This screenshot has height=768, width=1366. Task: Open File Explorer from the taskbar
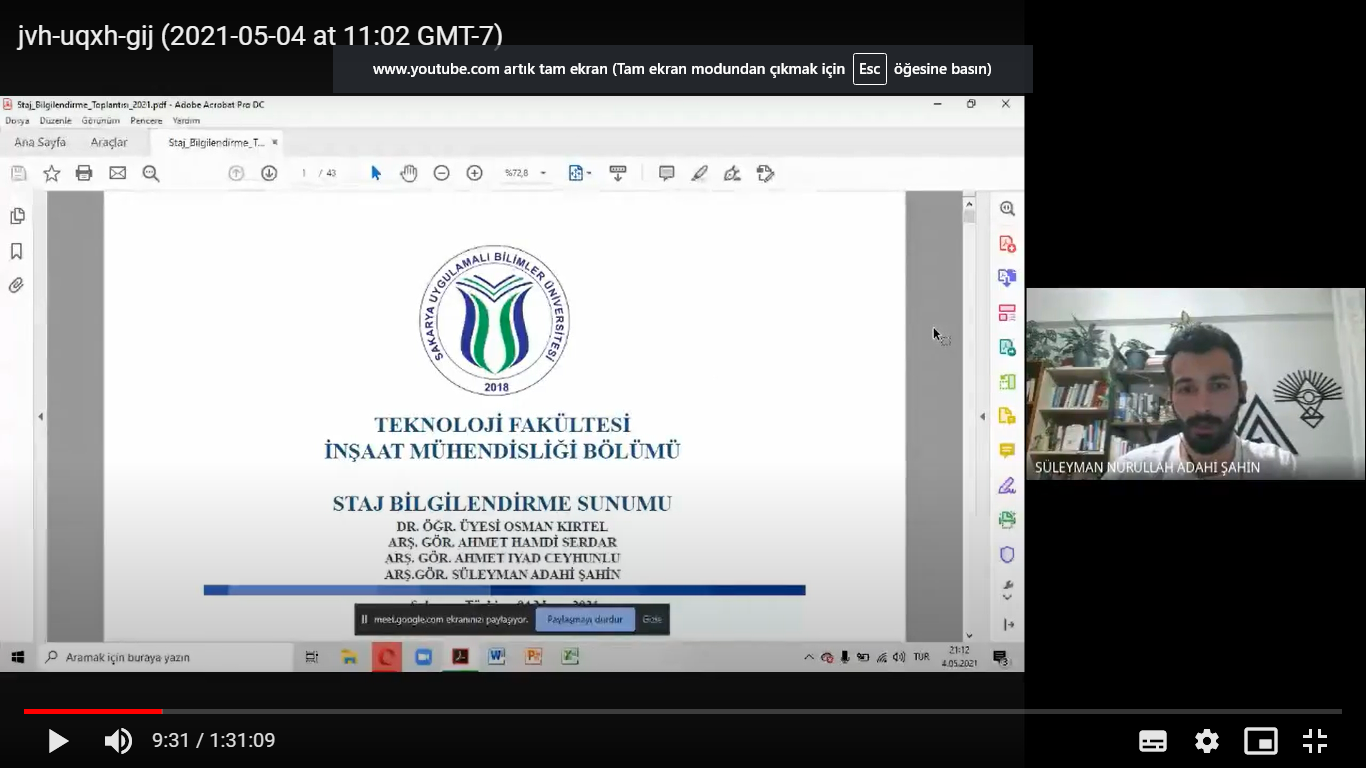[x=349, y=657]
